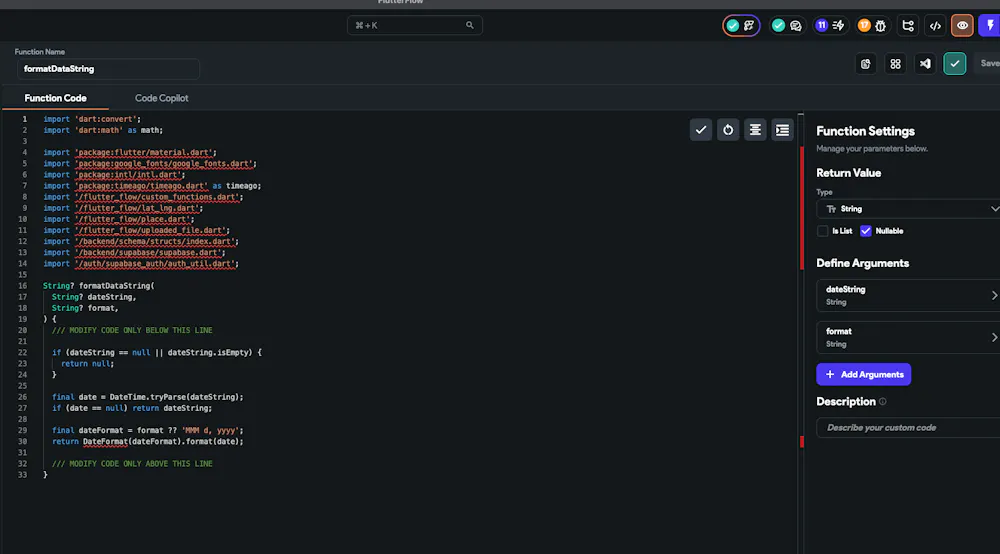This screenshot has height=554, width=1000.
Task: Open the four-squares widgets icon
Action: pyautogui.click(x=895, y=64)
